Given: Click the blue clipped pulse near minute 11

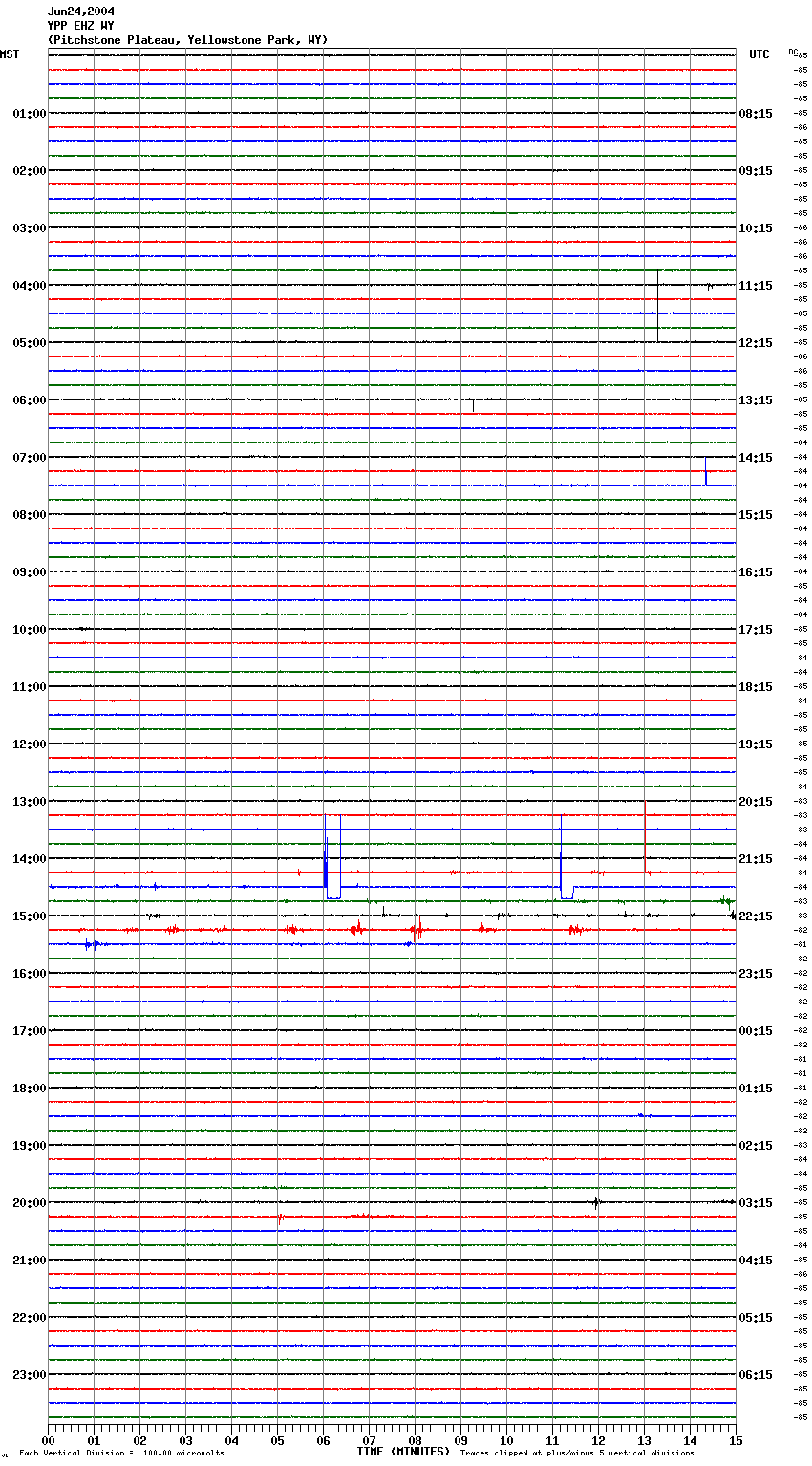Looking at the screenshot, I should coord(566,857).
